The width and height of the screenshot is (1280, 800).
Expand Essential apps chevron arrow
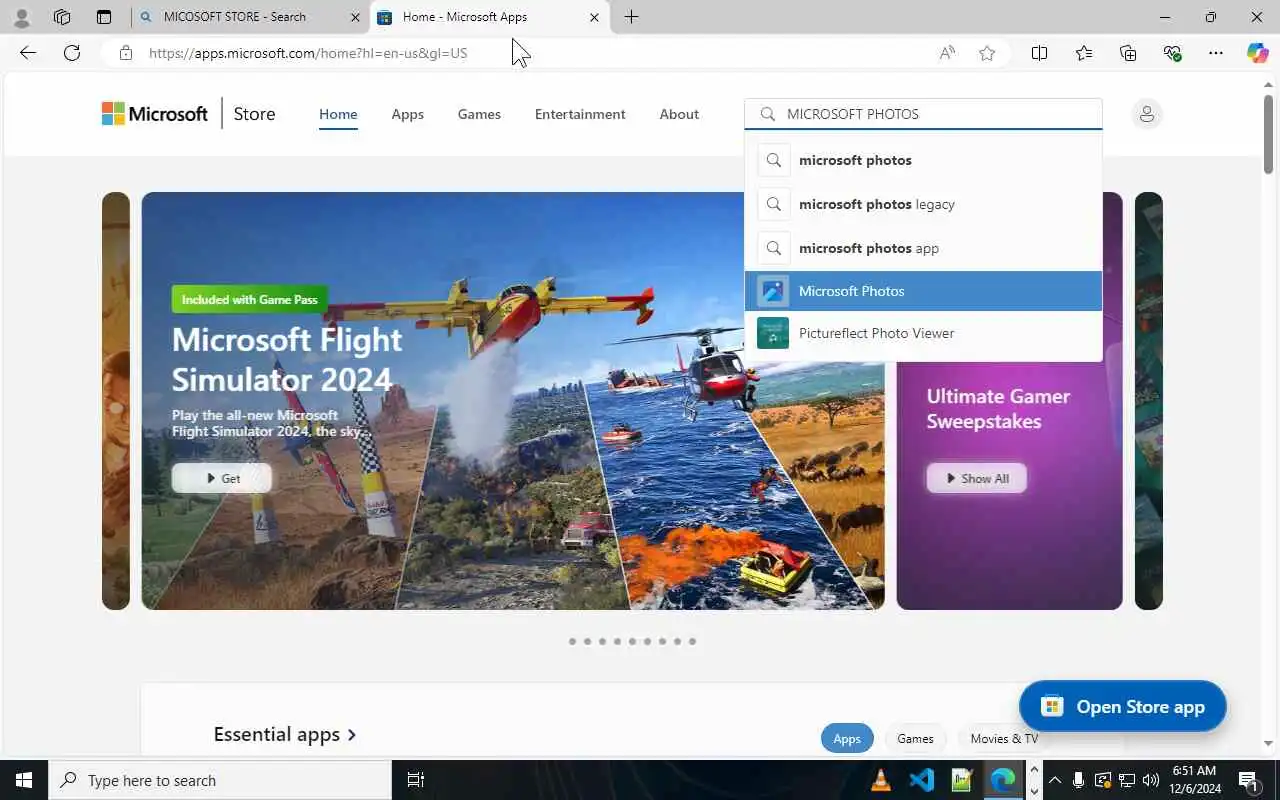coord(352,735)
